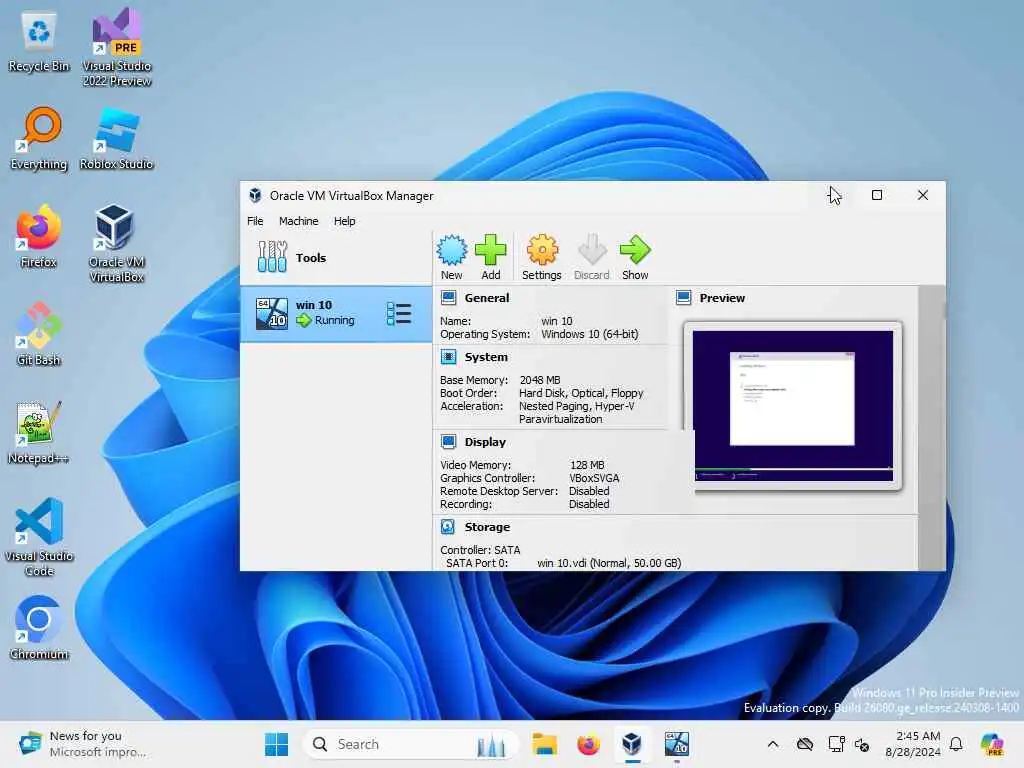Switch to win 10 VM taskbar button
Image resolution: width=1024 pixels, height=768 pixels.
click(676, 744)
